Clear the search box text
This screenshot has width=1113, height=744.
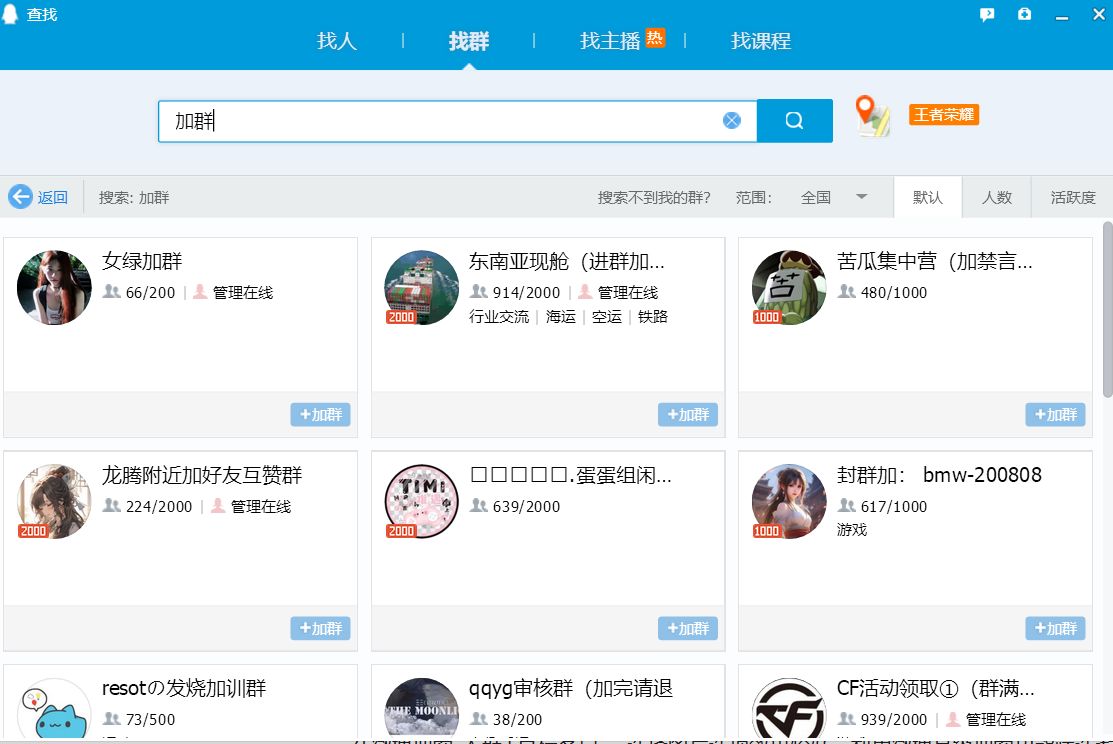(732, 121)
